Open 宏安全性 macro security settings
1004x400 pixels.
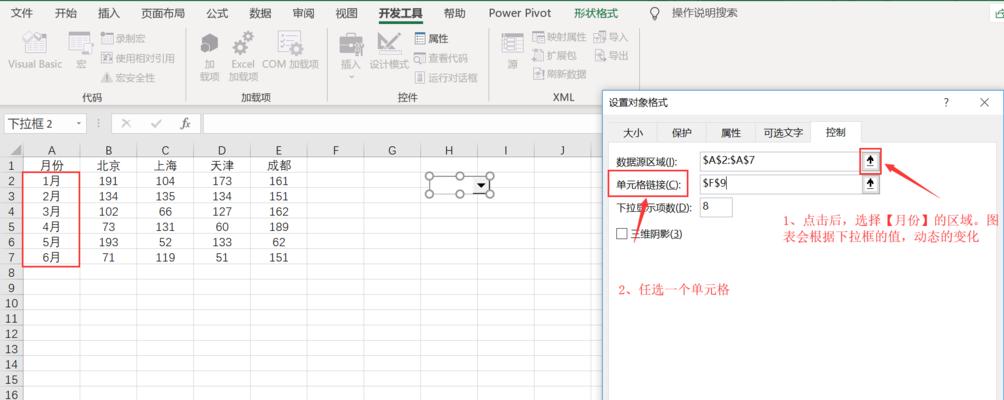[128, 77]
